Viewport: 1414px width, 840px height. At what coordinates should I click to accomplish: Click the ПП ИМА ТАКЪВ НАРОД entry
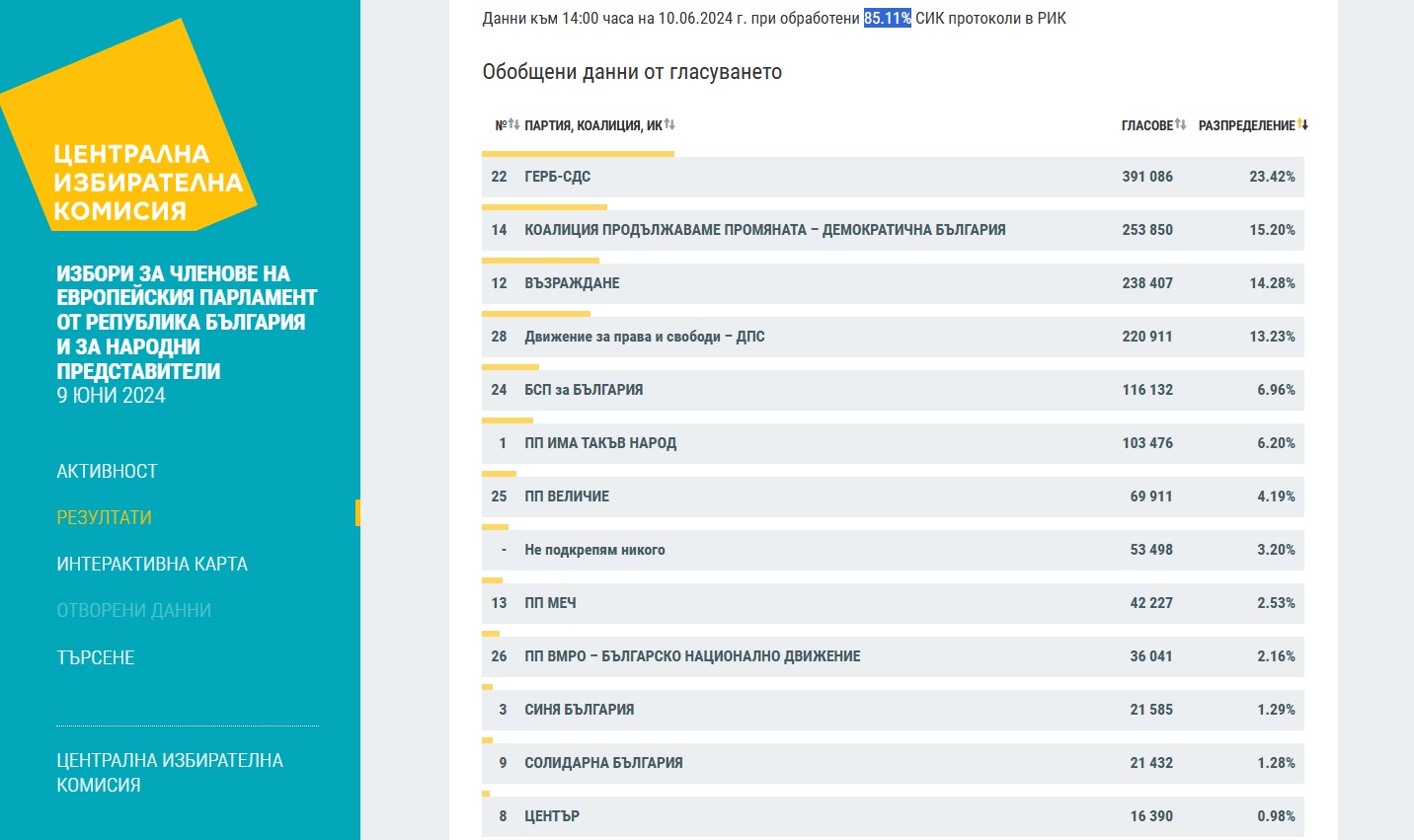(892, 443)
